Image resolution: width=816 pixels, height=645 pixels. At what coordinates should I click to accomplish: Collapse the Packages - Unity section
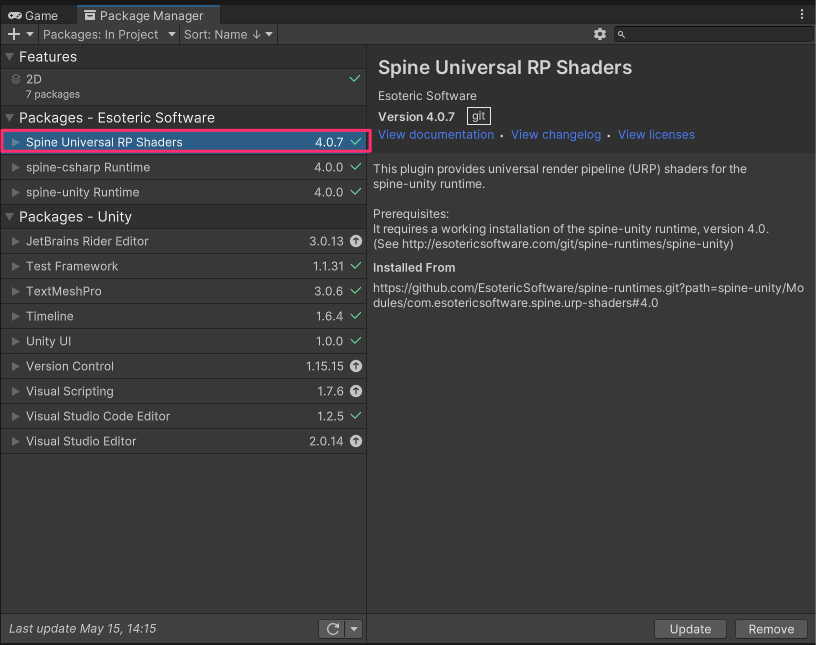click(10, 217)
